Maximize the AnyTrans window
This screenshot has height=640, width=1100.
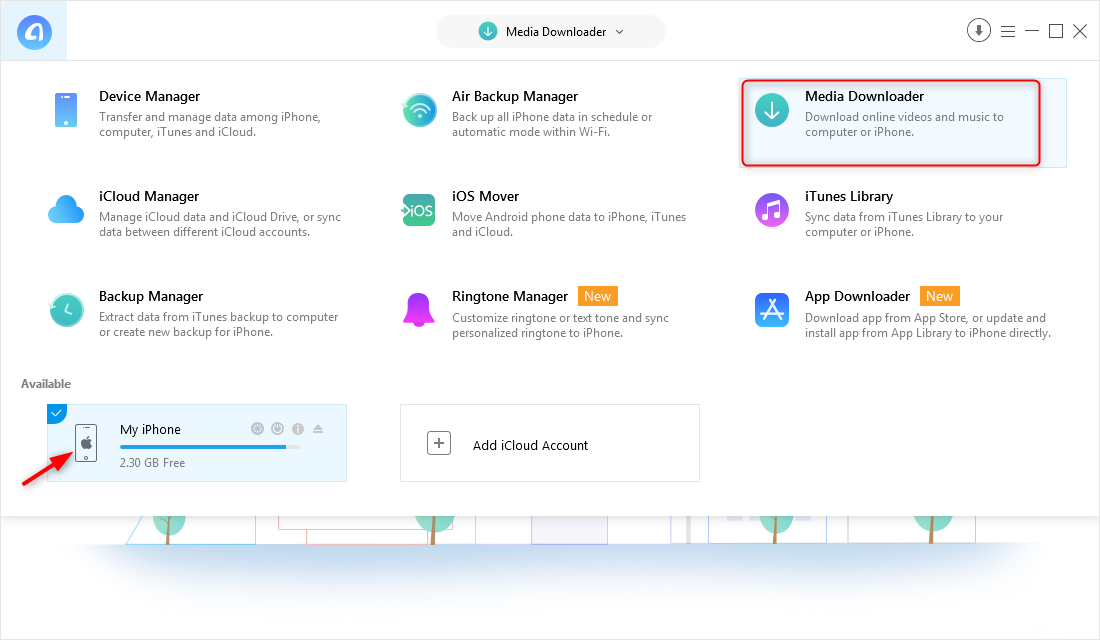click(1056, 31)
